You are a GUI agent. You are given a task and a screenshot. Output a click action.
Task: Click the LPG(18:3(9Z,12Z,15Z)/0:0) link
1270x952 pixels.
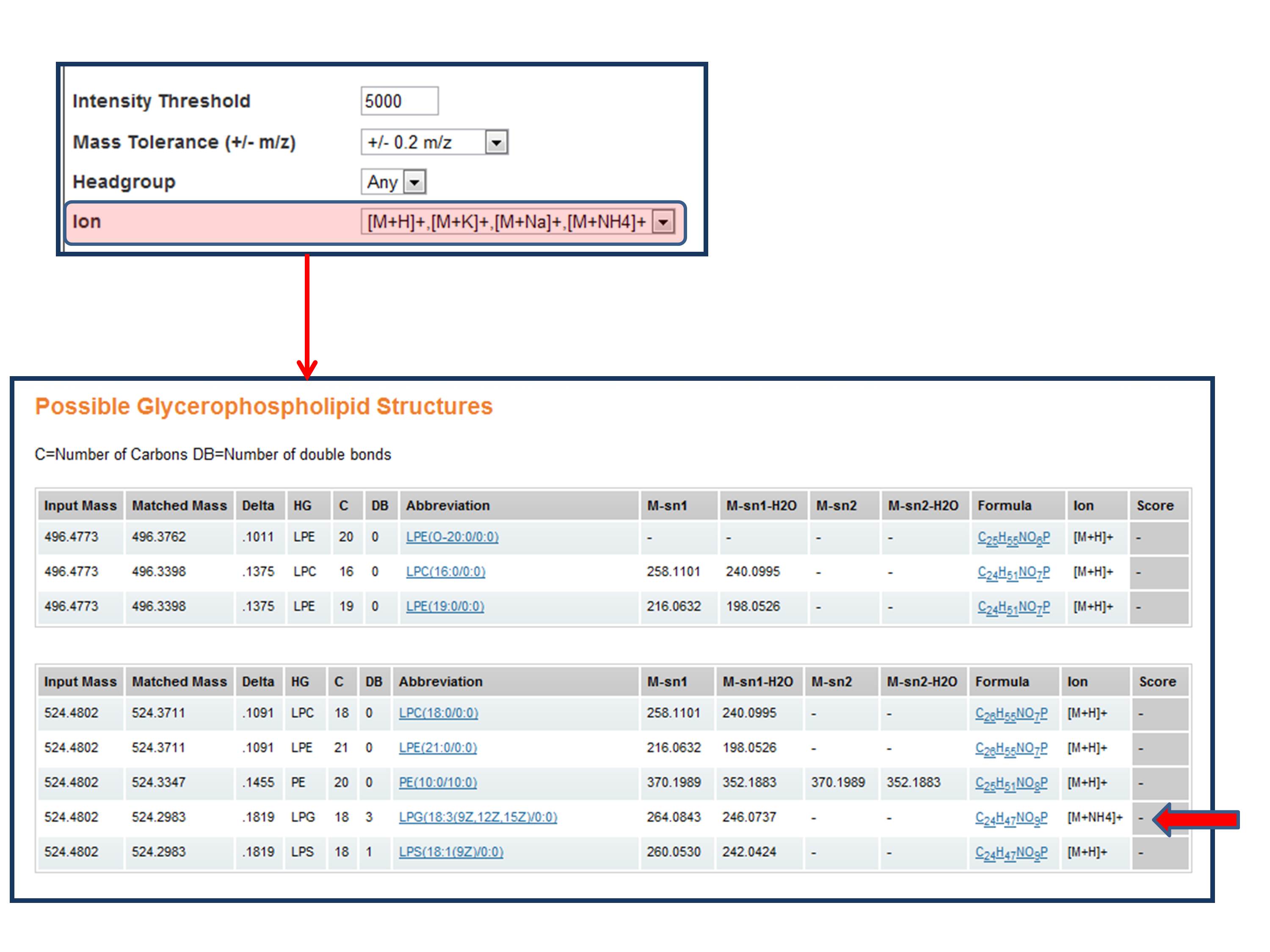pos(478,817)
